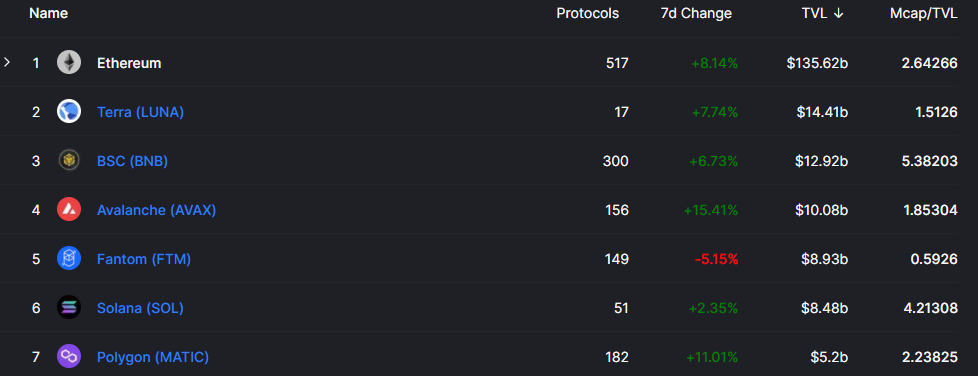Click the Terra LUNA logo icon
The height and width of the screenshot is (376, 978).
point(69,112)
